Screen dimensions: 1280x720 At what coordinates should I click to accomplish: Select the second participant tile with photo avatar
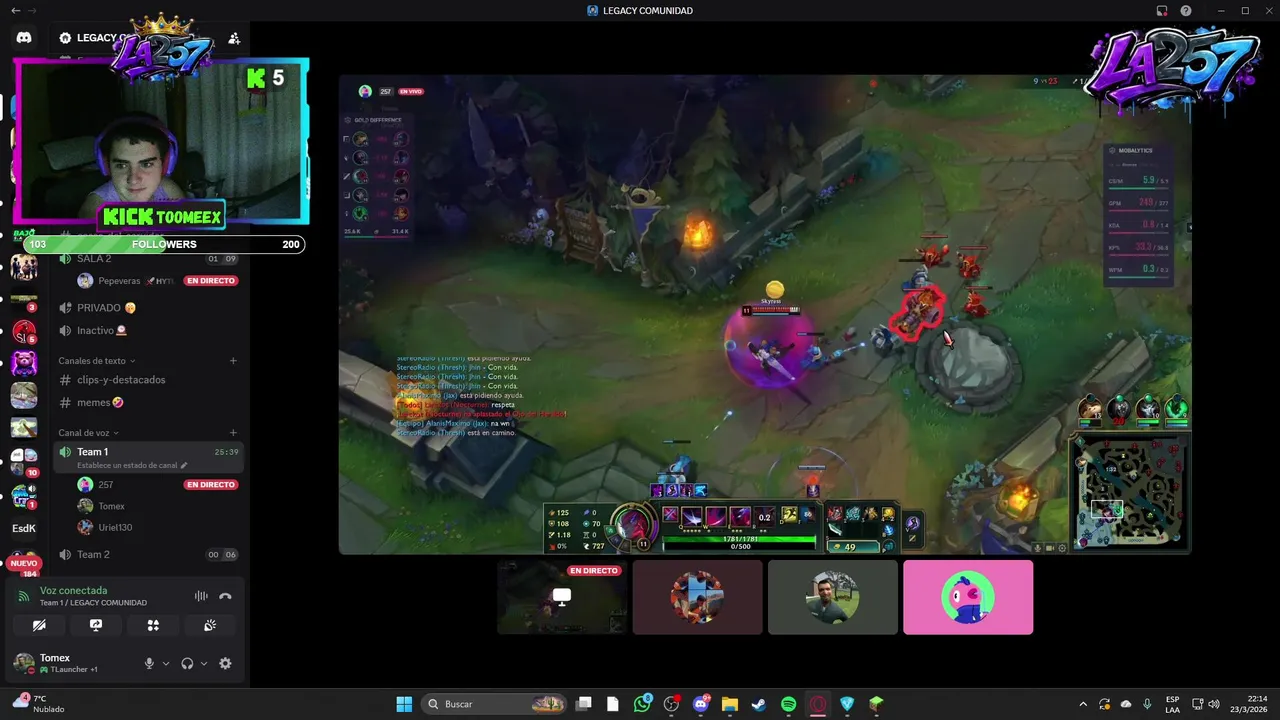697,597
